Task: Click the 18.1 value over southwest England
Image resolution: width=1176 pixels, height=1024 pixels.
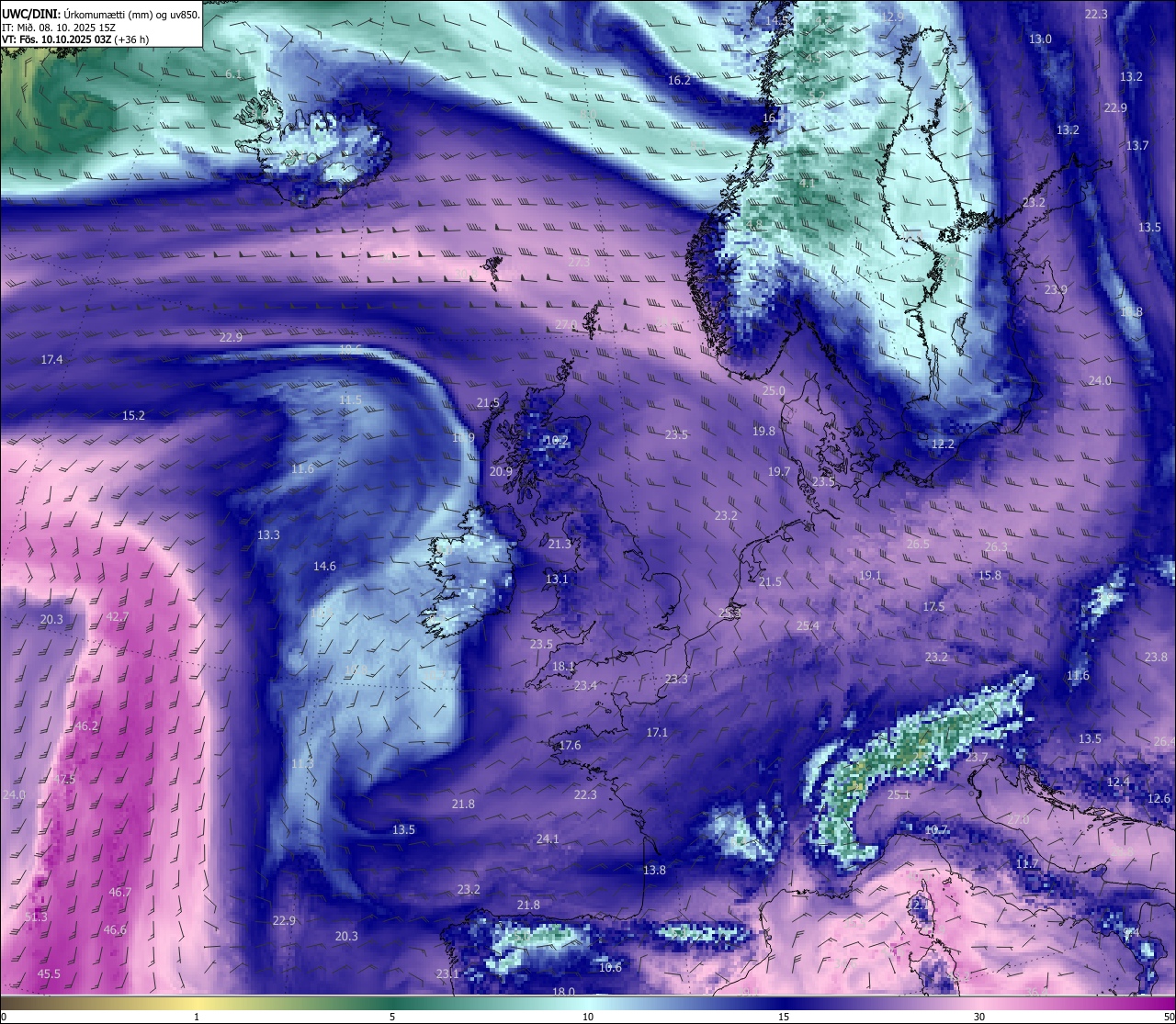Action: [x=563, y=666]
